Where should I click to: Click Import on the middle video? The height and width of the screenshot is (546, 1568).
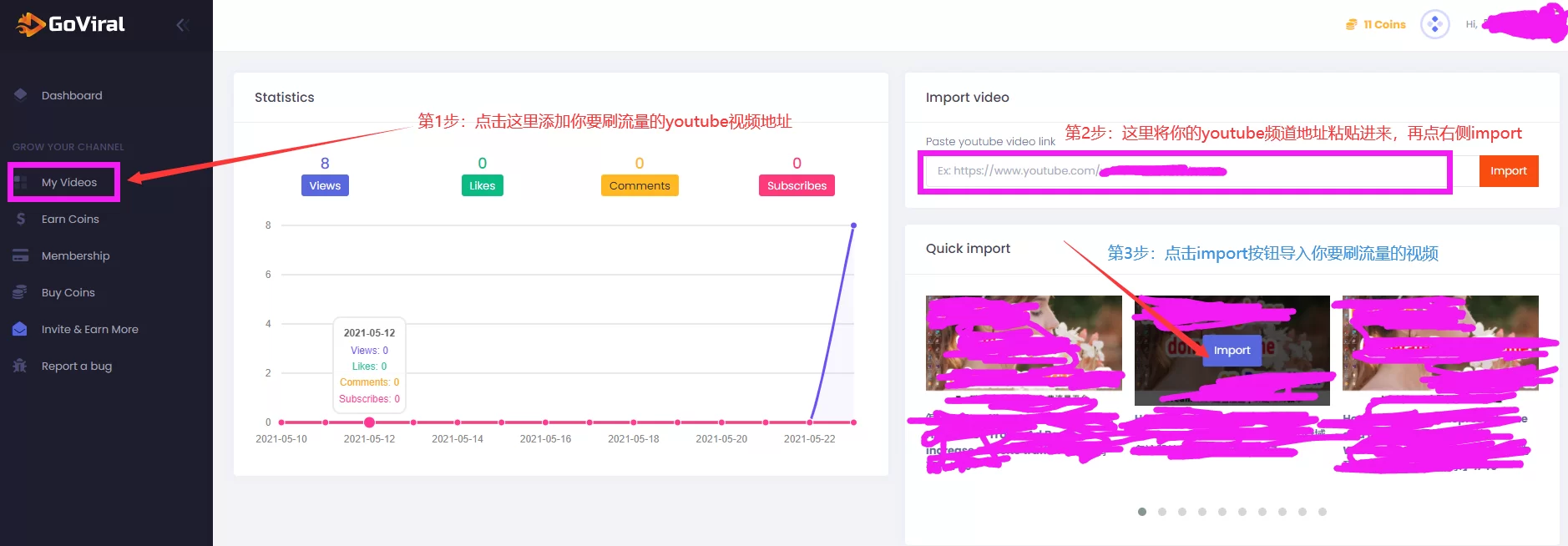(1232, 350)
